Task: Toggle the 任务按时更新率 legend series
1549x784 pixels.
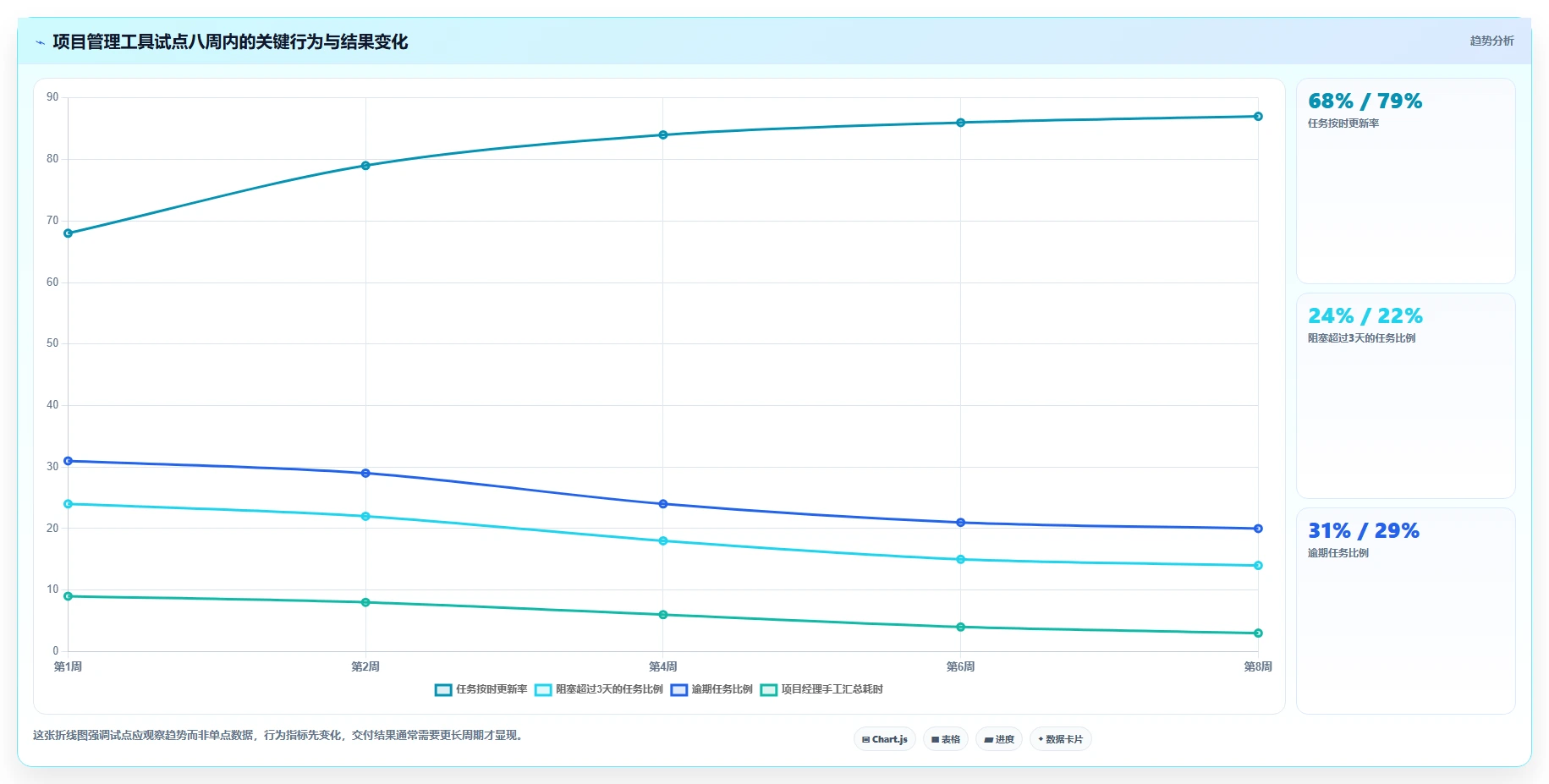Action: point(481,689)
